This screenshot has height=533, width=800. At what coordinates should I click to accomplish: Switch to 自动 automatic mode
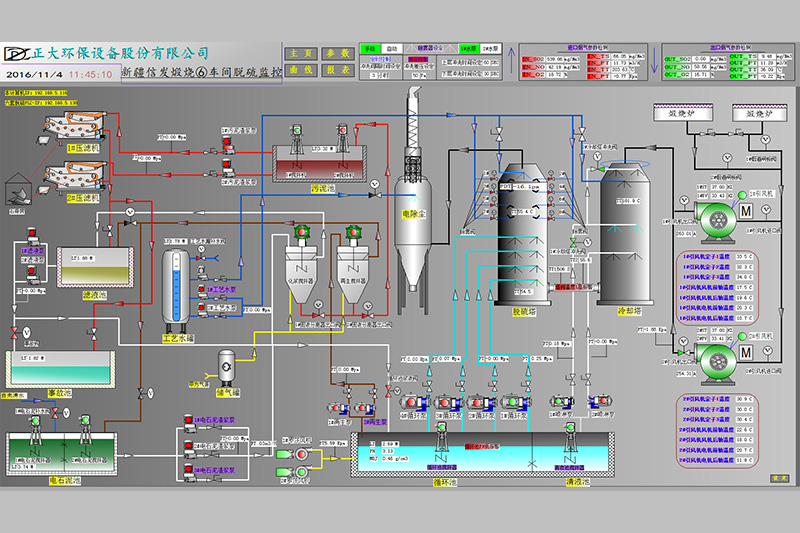[392, 47]
